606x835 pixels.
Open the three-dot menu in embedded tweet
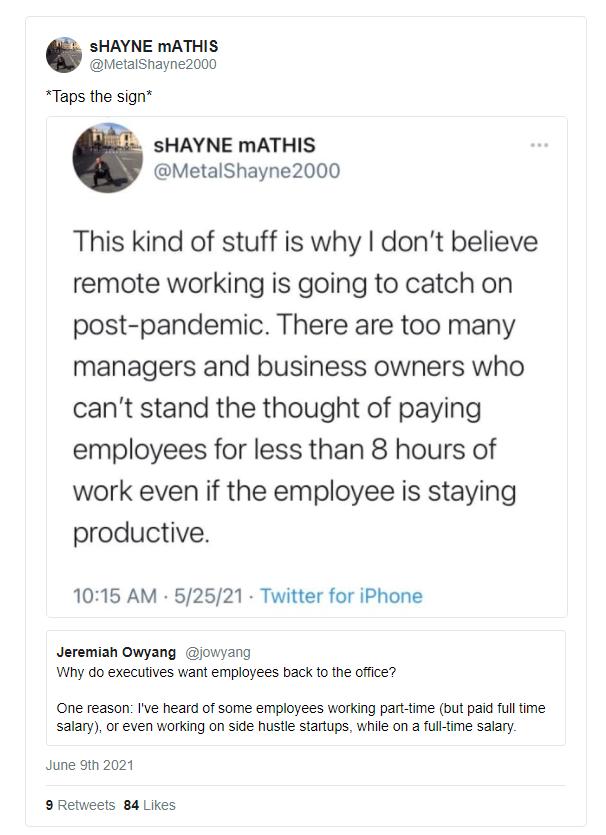coord(539,145)
